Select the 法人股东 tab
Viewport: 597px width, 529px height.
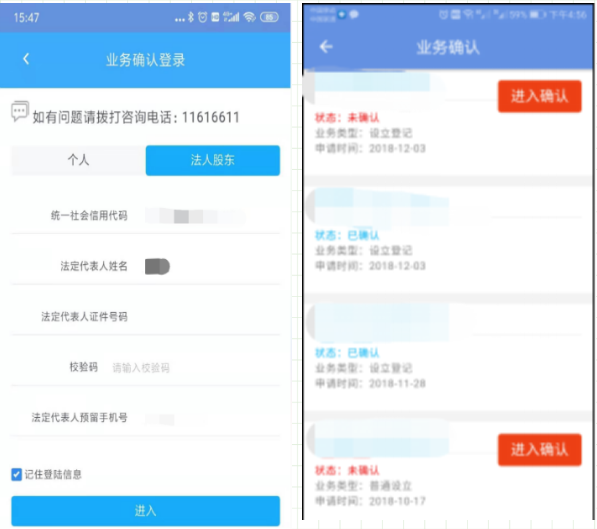[213, 160]
